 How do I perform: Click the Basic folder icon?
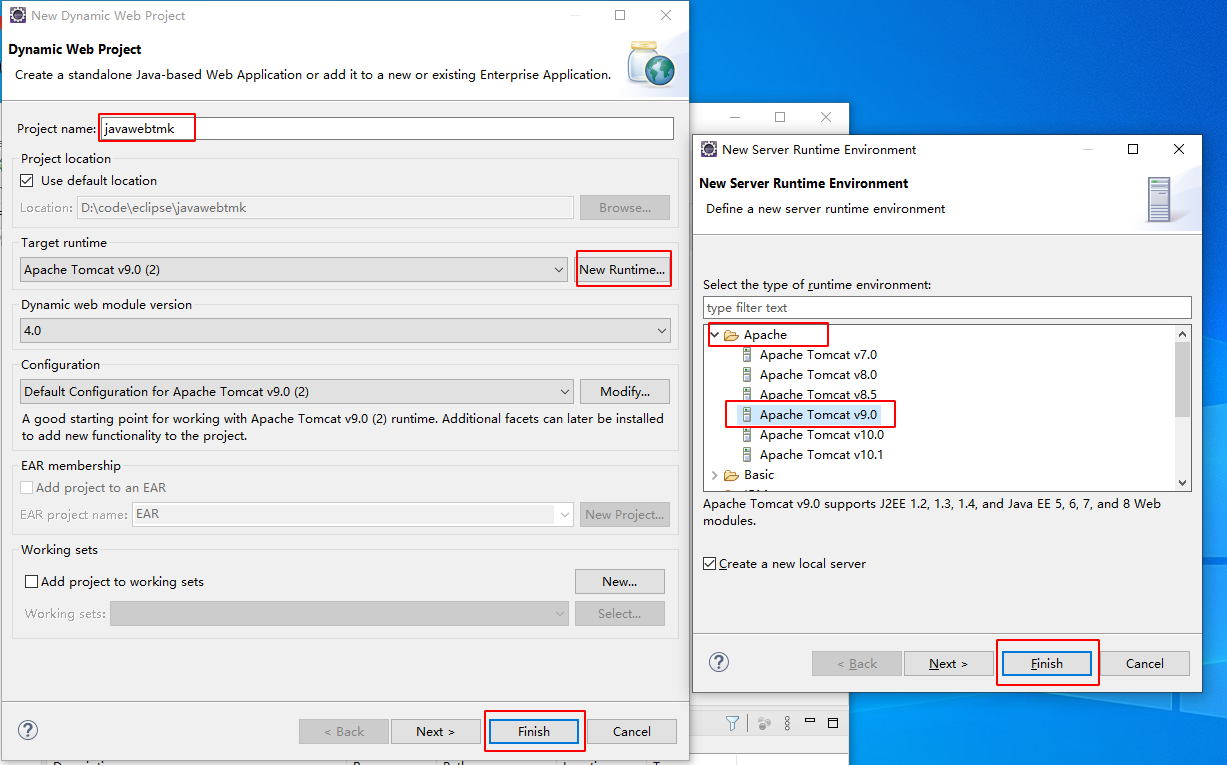tap(731, 475)
